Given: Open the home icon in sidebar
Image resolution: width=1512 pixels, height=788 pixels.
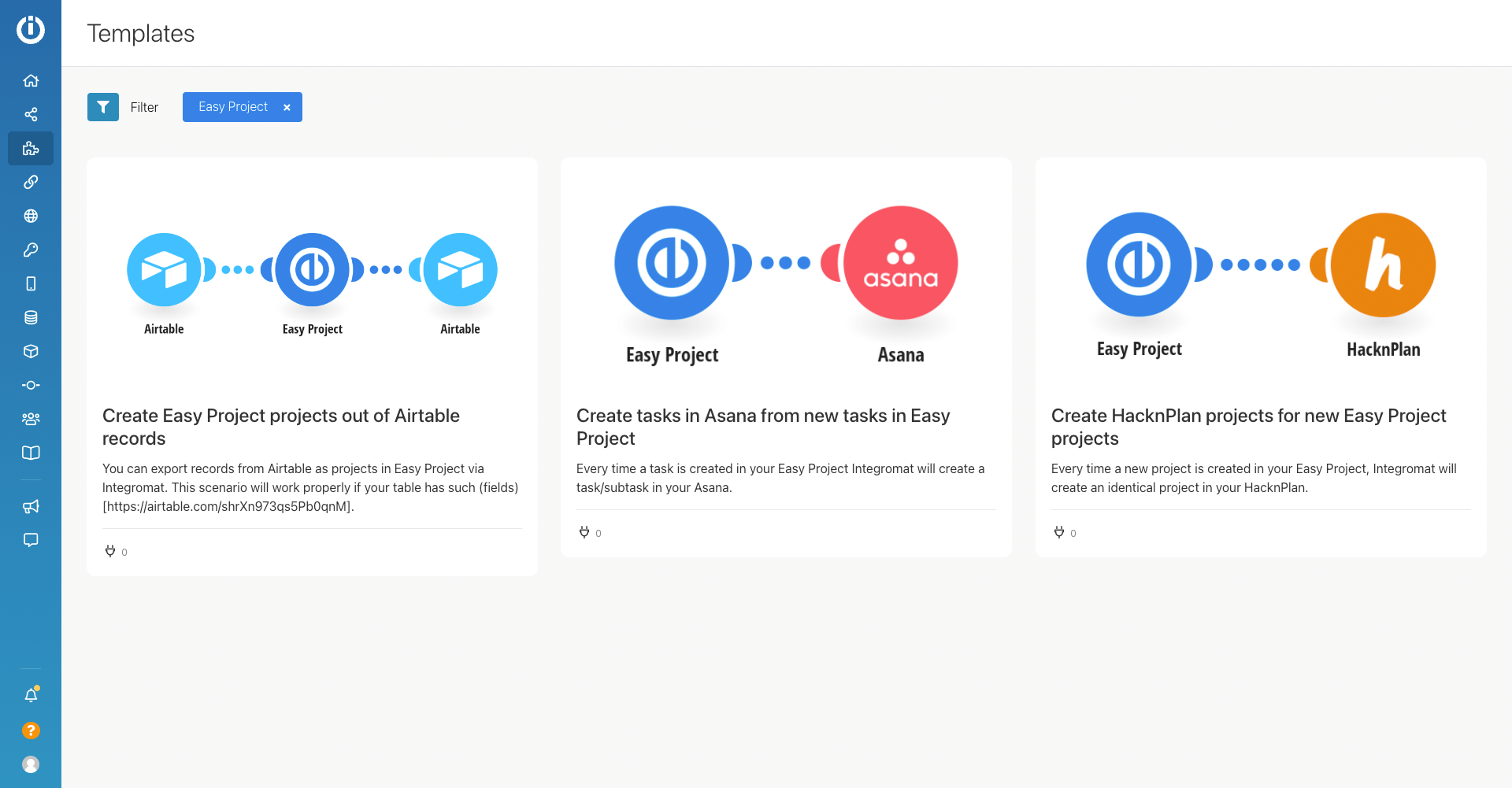Looking at the screenshot, I should [31, 80].
